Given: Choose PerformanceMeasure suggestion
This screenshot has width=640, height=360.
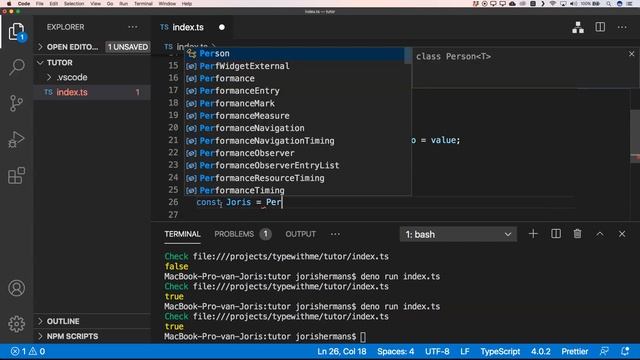Looking at the screenshot, I should click(x=294, y=116).
